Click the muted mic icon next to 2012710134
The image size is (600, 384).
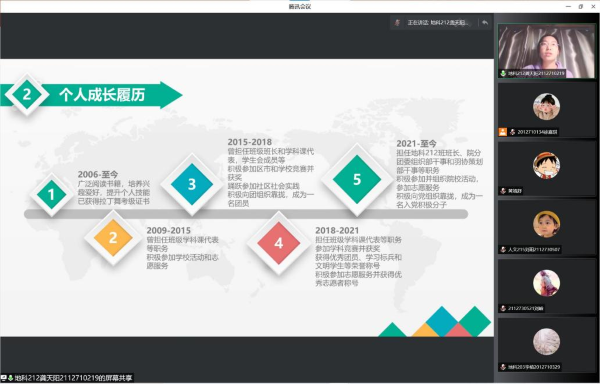[x=512, y=132]
